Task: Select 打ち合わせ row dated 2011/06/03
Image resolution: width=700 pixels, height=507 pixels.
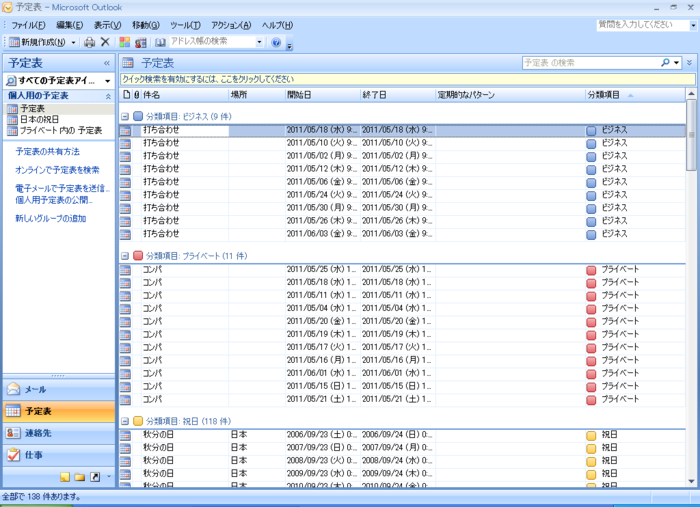Action: point(402,234)
